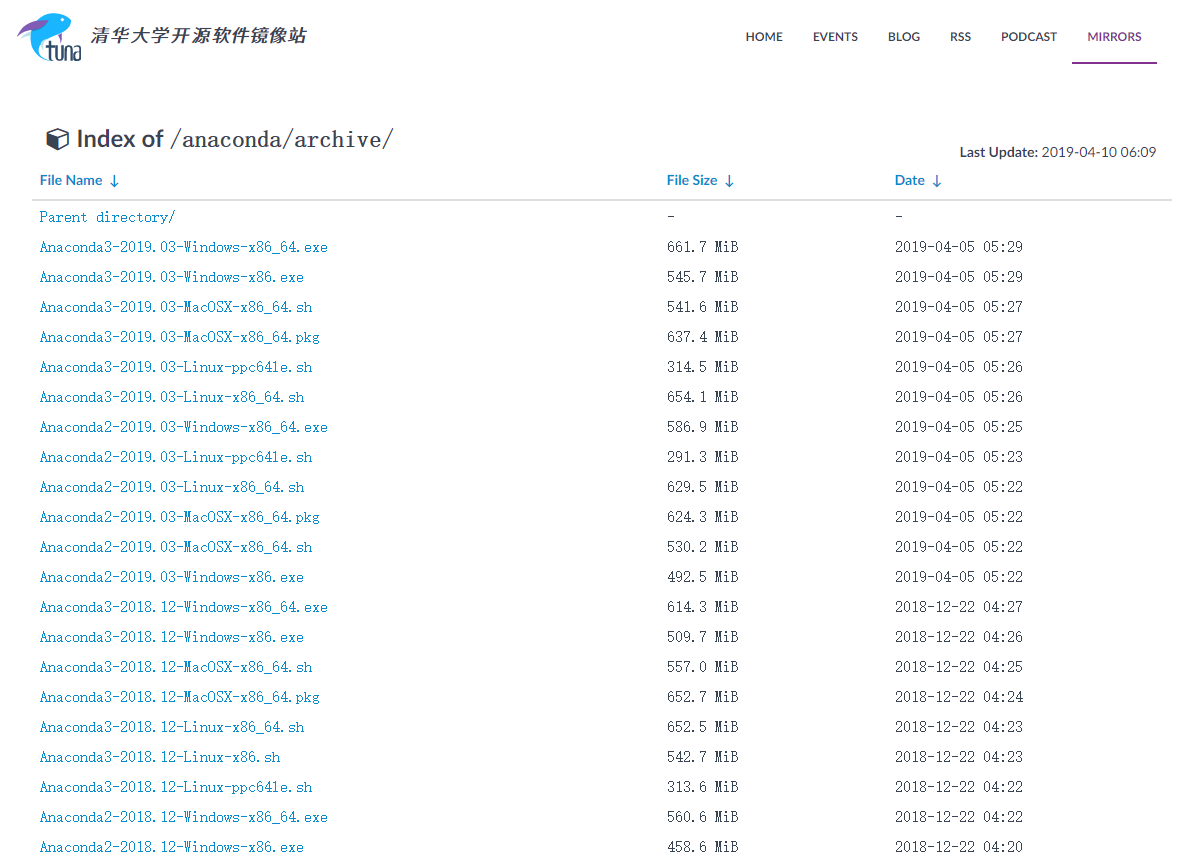1193x862 pixels.
Task: Click the date 2019-04-05 05:25
Action: click(959, 428)
